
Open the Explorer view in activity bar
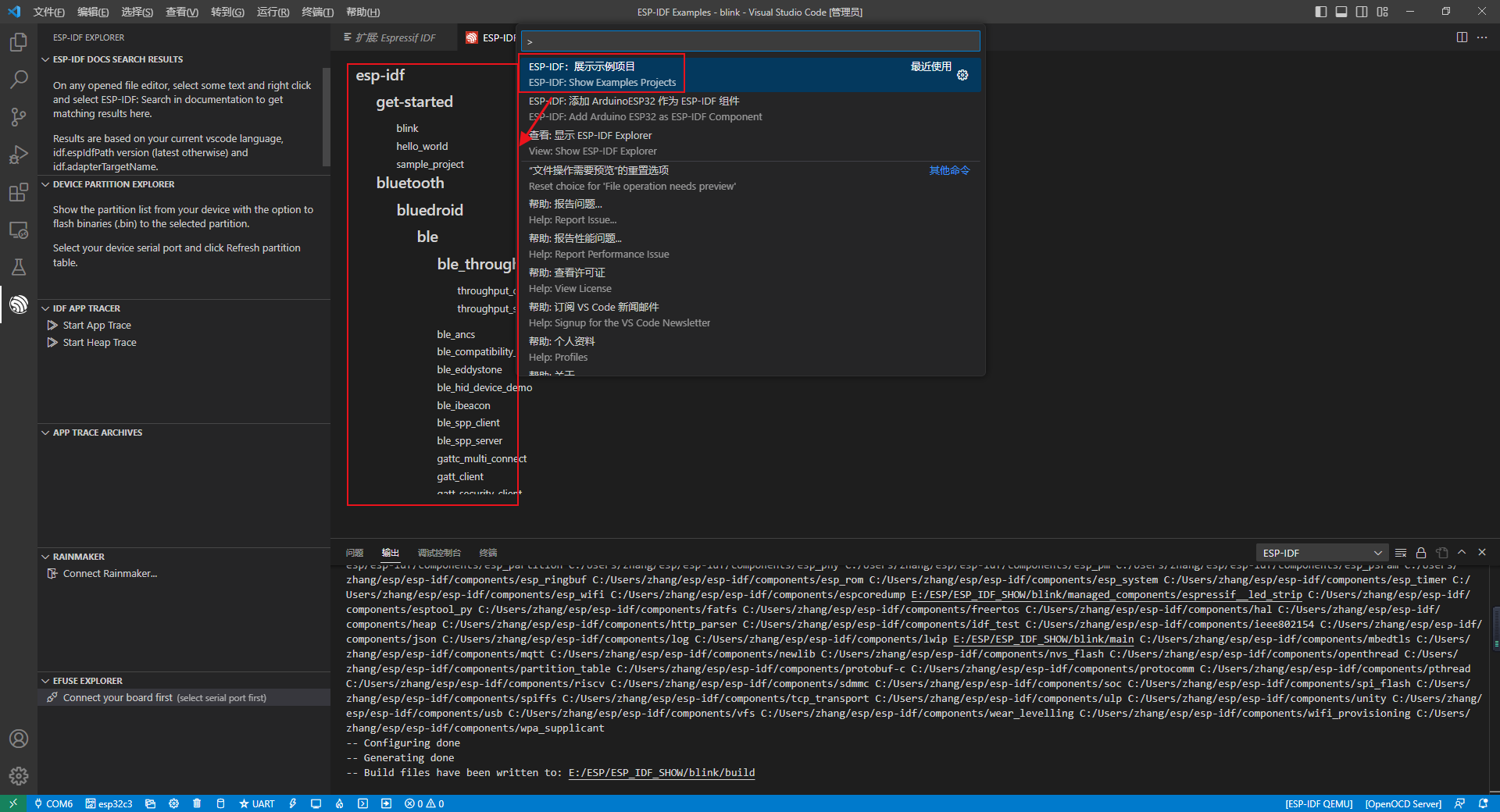point(19,42)
